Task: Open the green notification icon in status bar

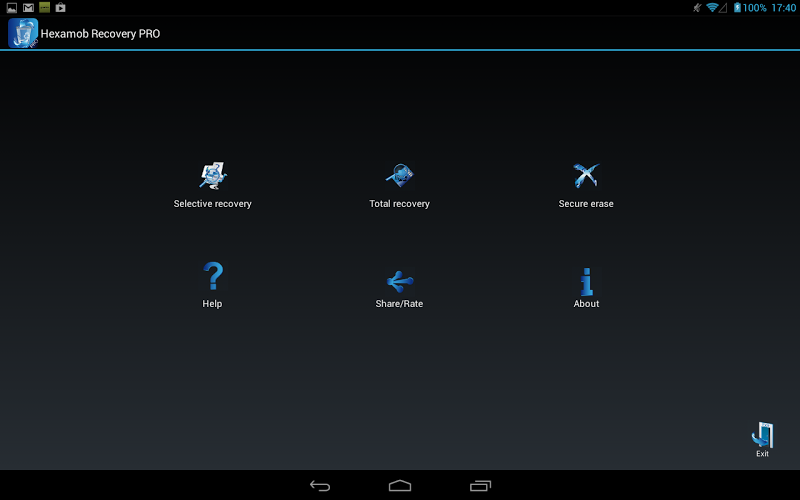Action: 44,7
